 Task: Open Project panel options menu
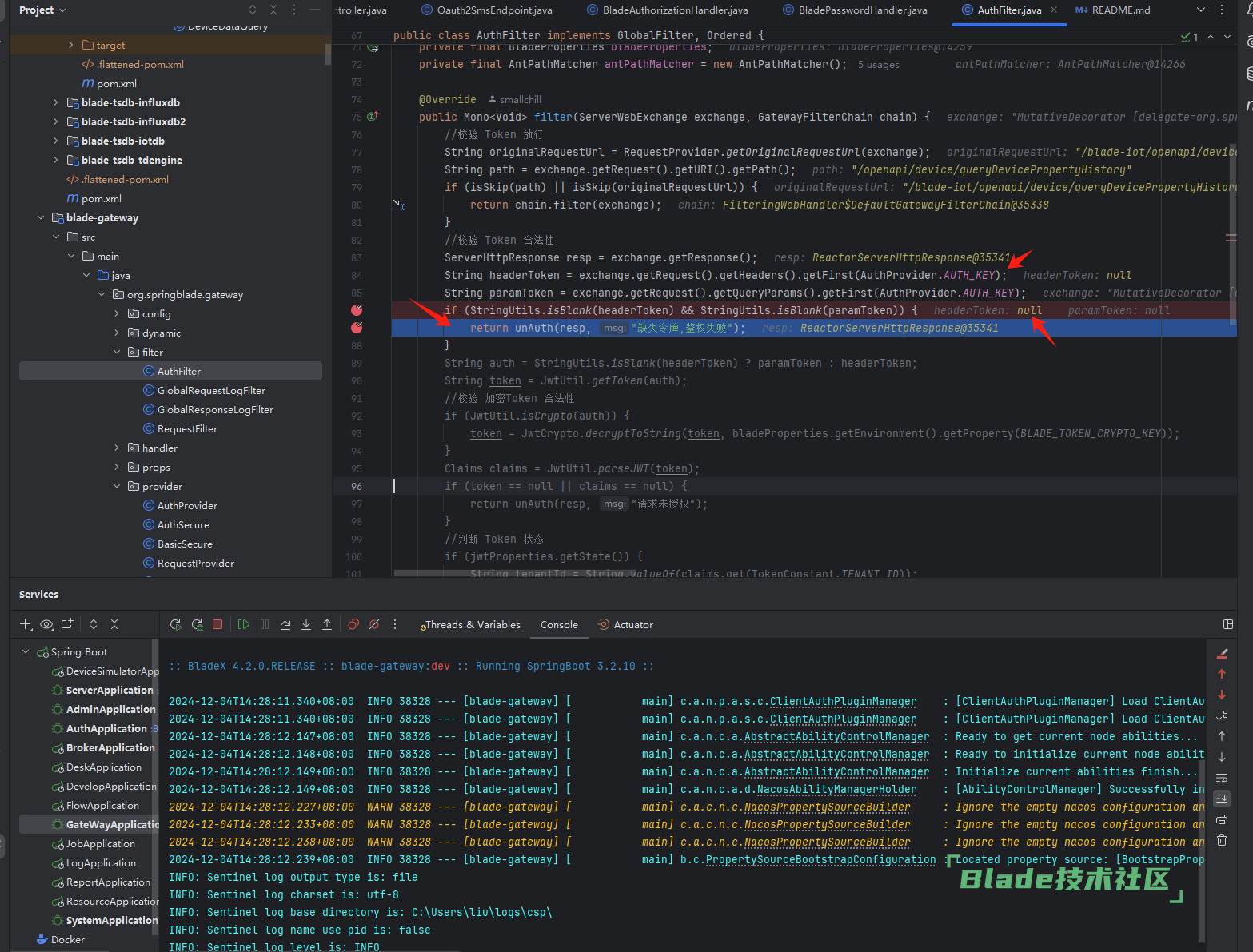point(294,10)
